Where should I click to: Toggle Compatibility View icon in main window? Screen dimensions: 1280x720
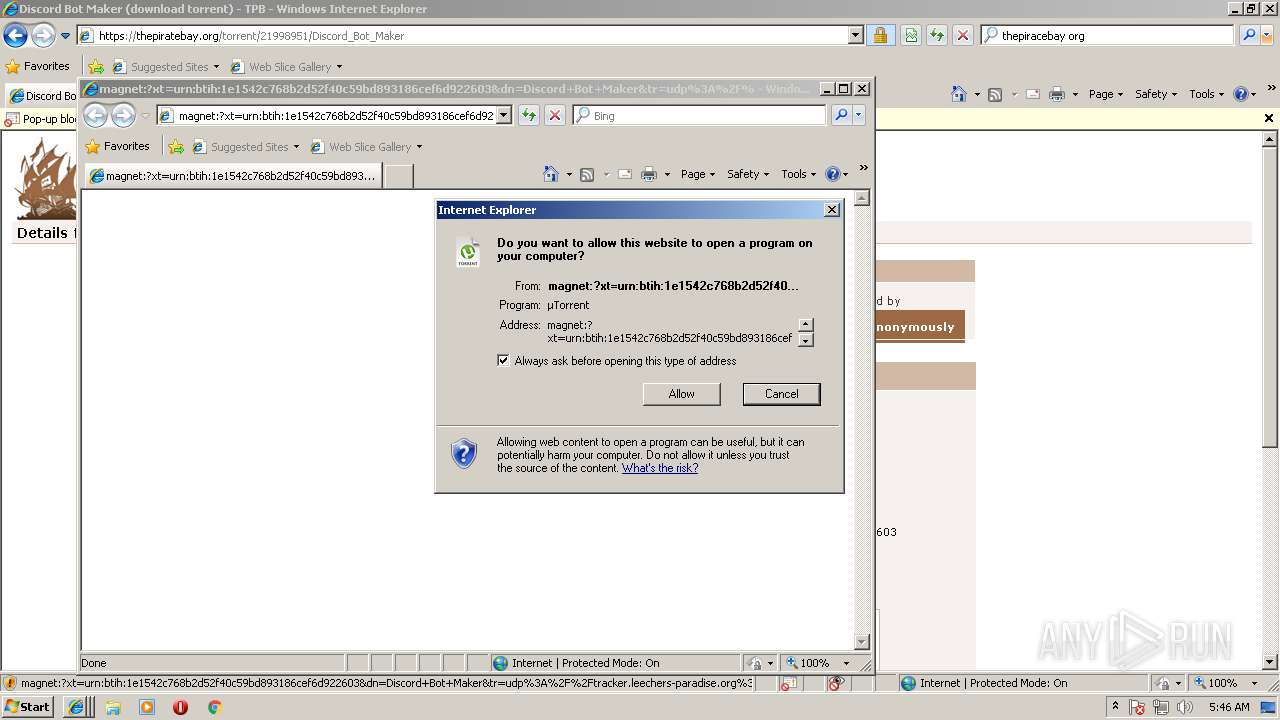(x=911, y=35)
